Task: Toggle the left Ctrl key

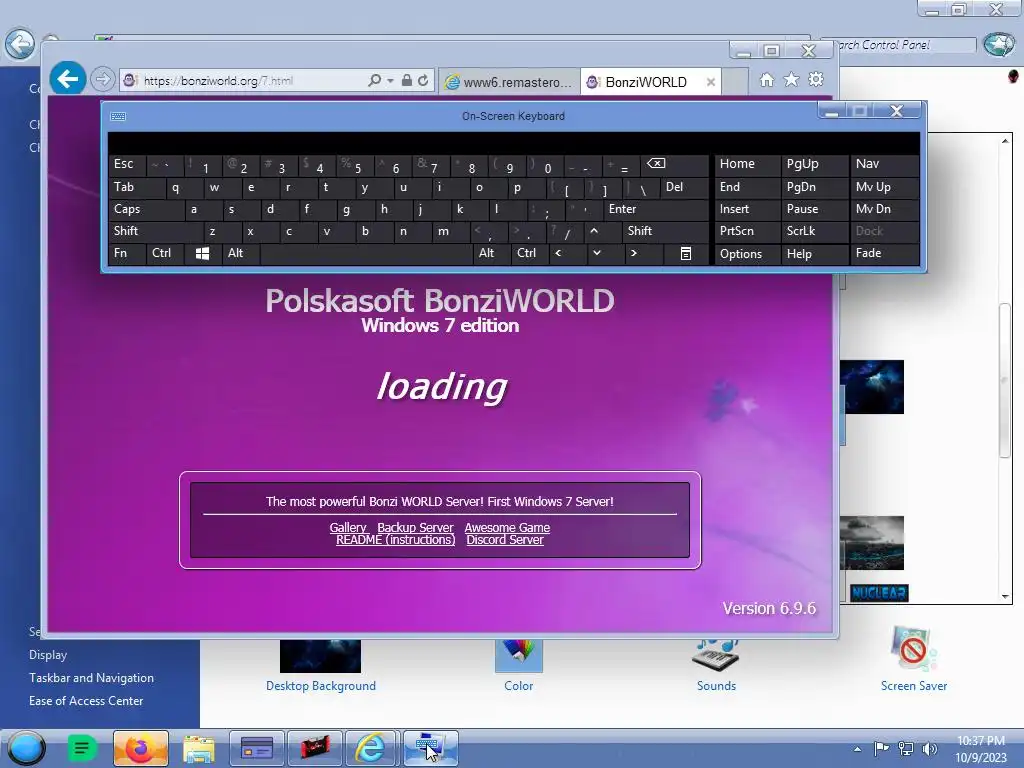Action: (x=165, y=253)
